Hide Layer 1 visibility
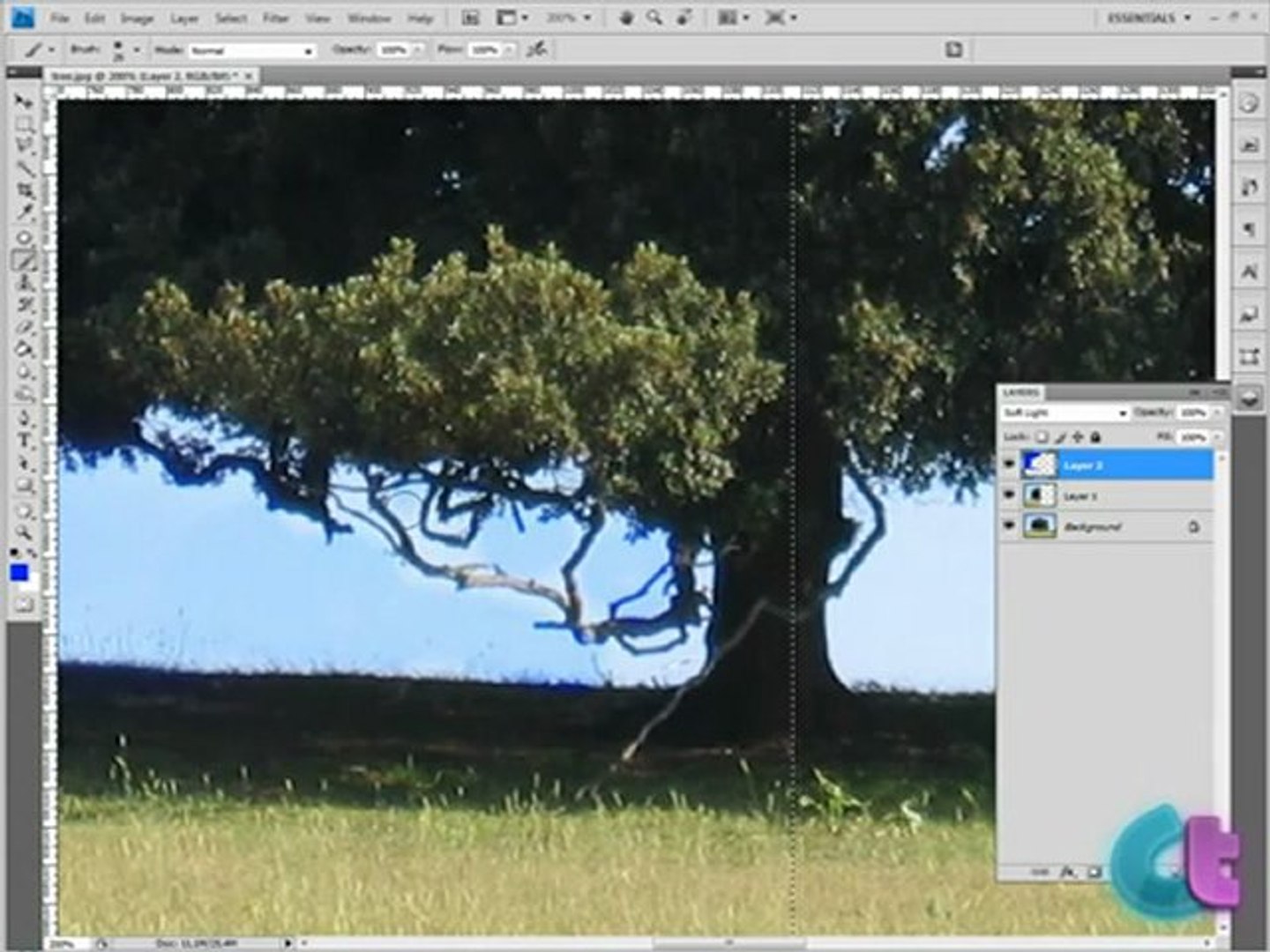Image resolution: width=1270 pixels, height=952 pixels. click(x=1010, y=495)
